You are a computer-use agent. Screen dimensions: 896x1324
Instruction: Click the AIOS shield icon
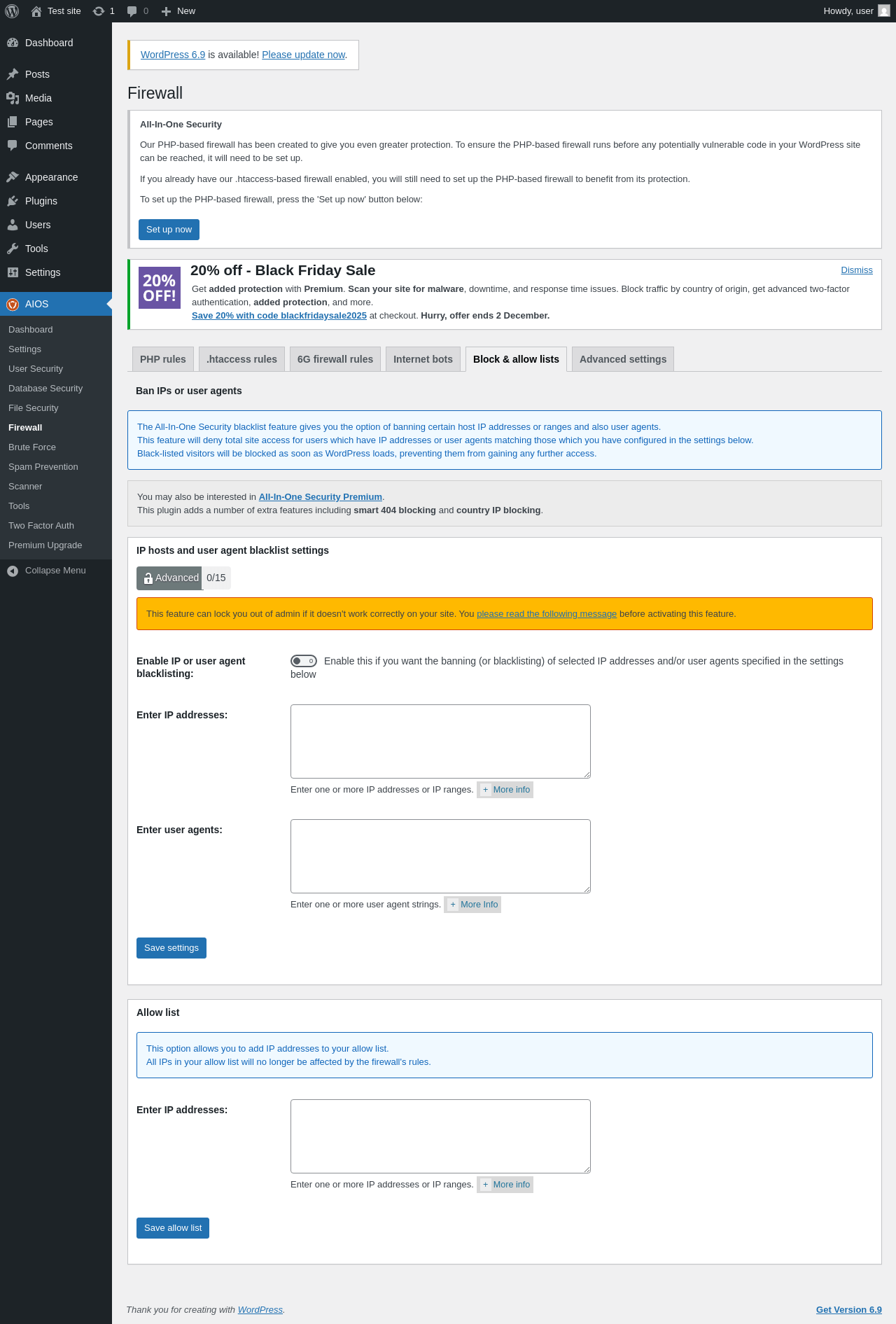(13, 304)
